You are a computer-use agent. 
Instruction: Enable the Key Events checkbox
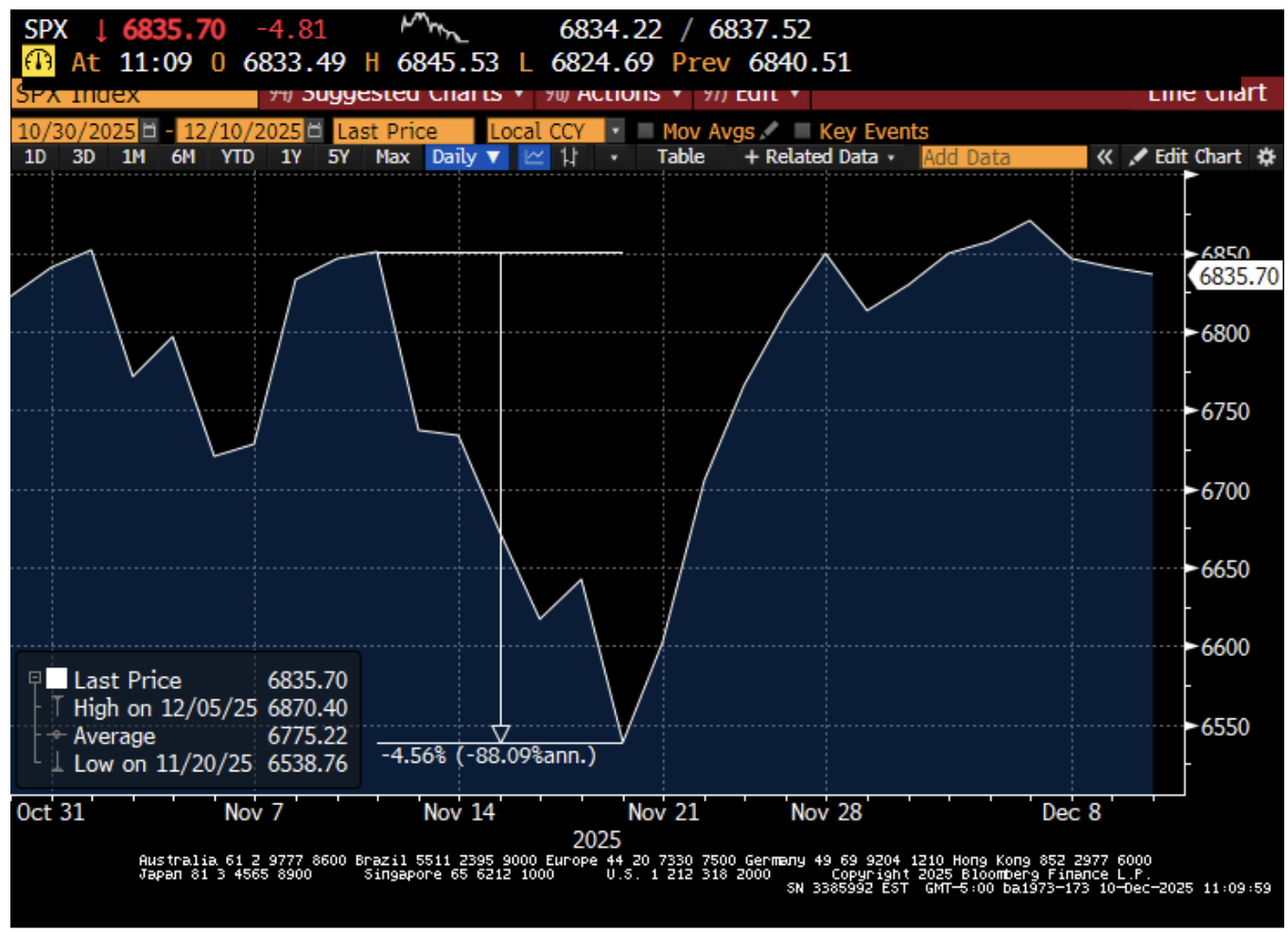click(803, 131)
